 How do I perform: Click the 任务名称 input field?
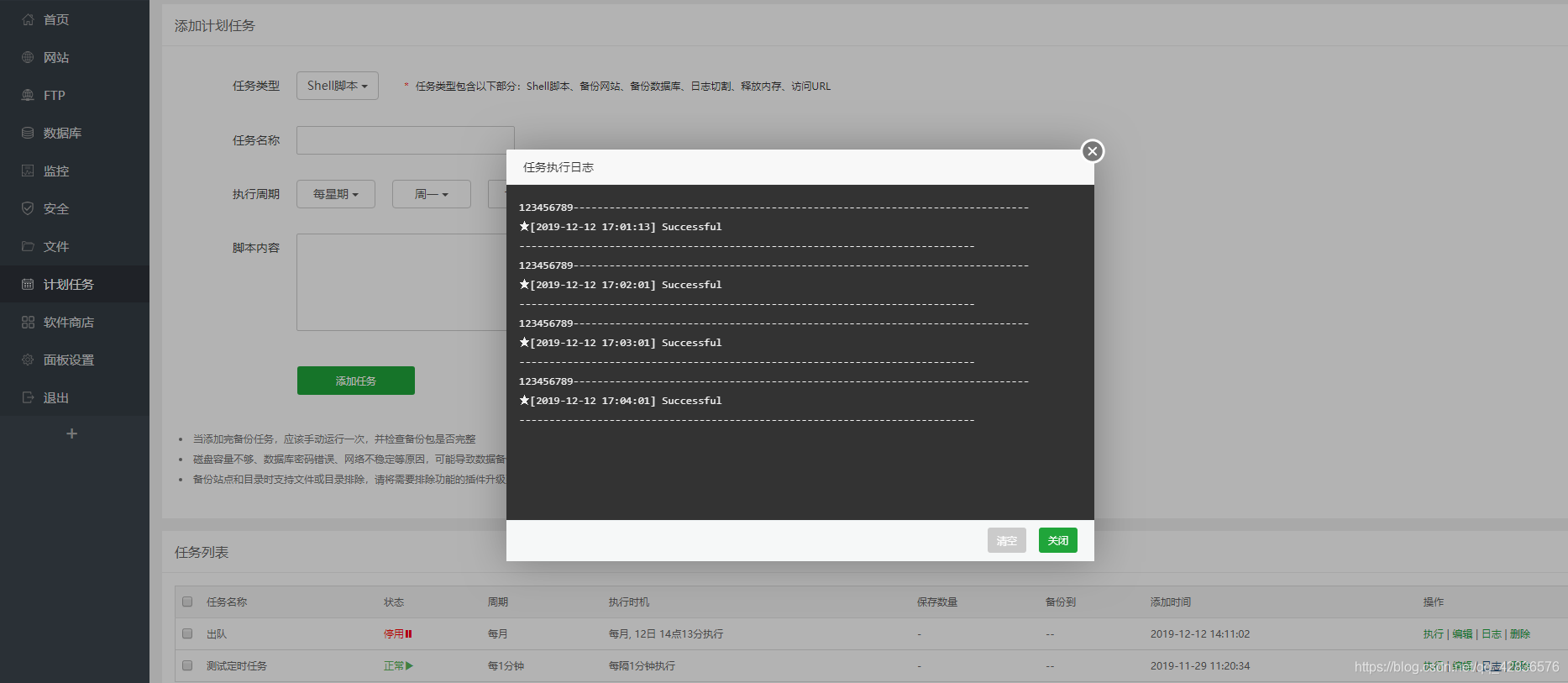pos(406,140)
